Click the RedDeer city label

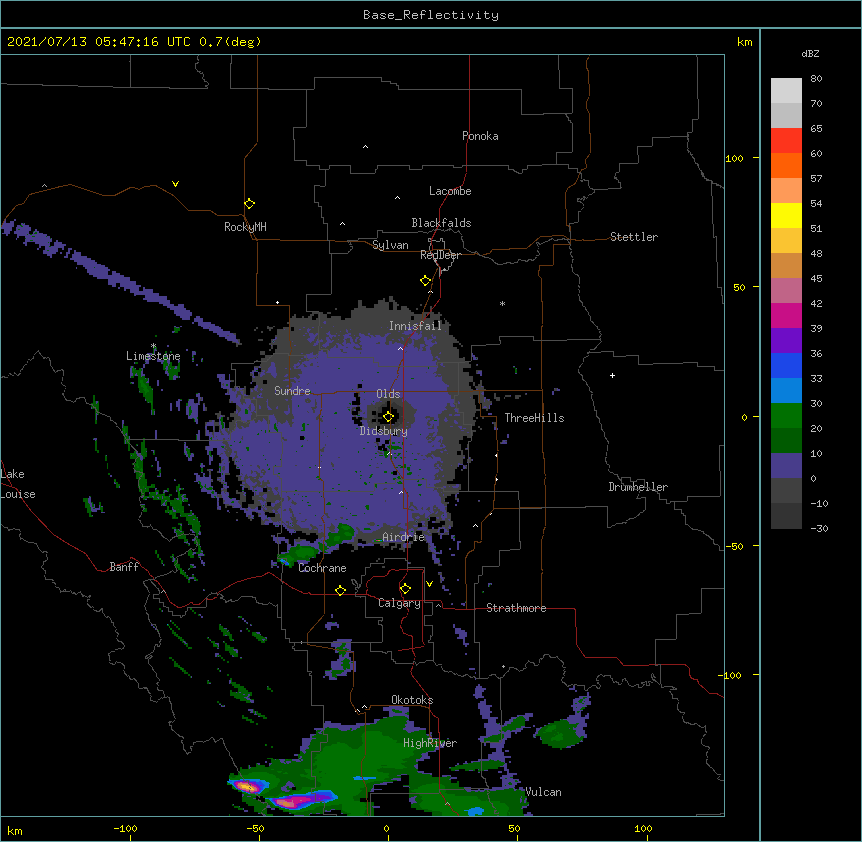pyautogui.click(x=440, y=255)
